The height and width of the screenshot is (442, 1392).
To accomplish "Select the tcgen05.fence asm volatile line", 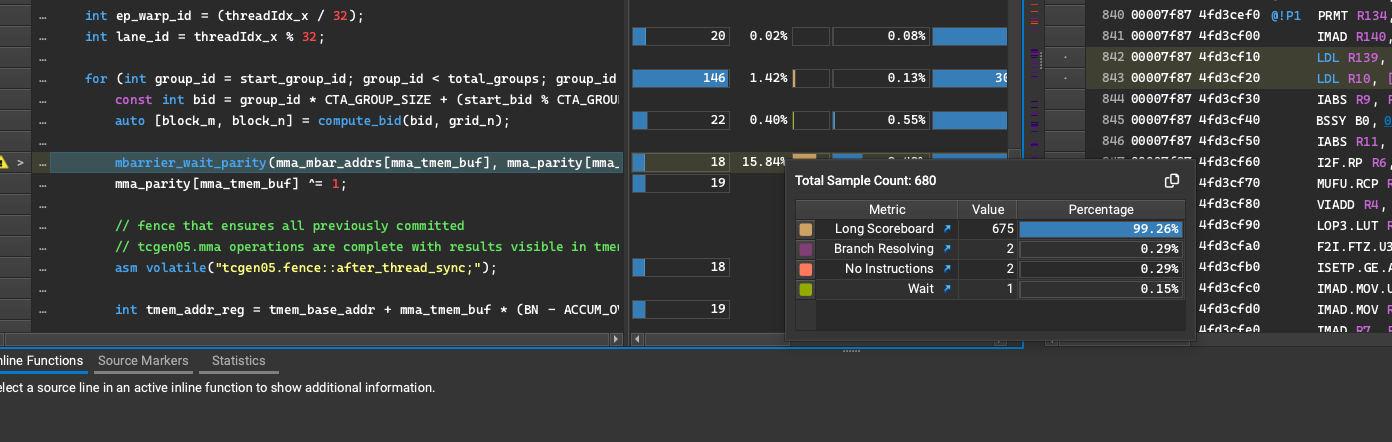I will coord(306,268).
